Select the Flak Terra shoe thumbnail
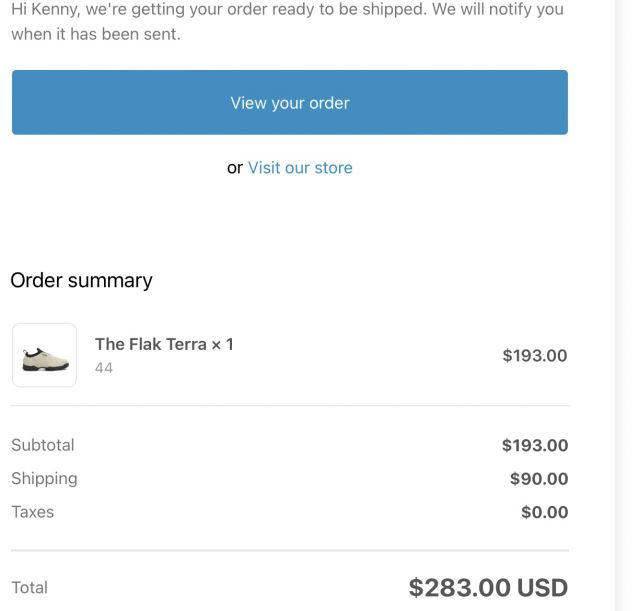 (44, 355)
